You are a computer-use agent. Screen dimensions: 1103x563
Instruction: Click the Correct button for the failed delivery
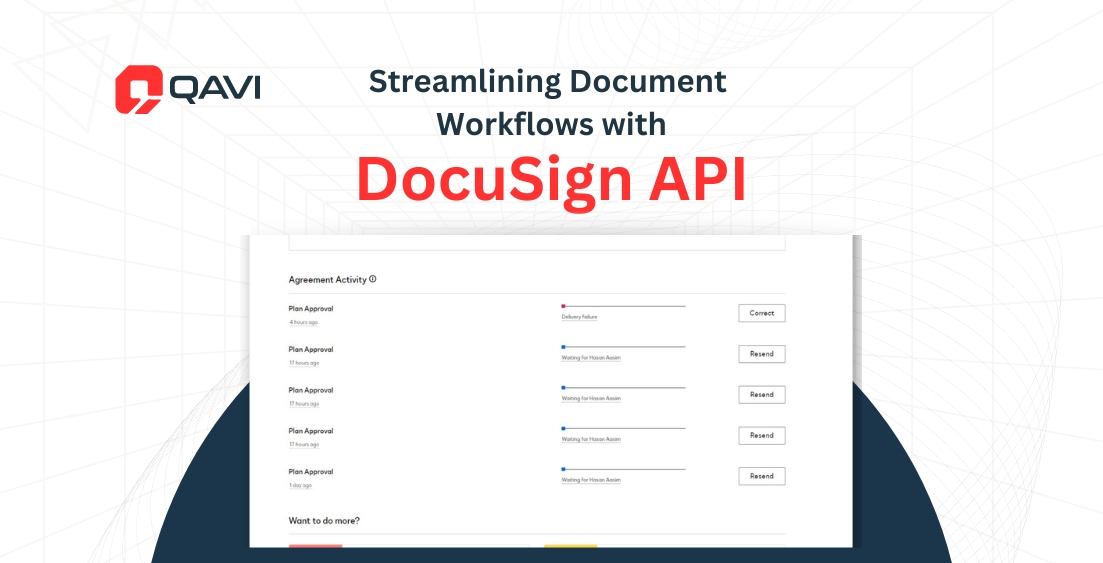[x=761, y=313]
